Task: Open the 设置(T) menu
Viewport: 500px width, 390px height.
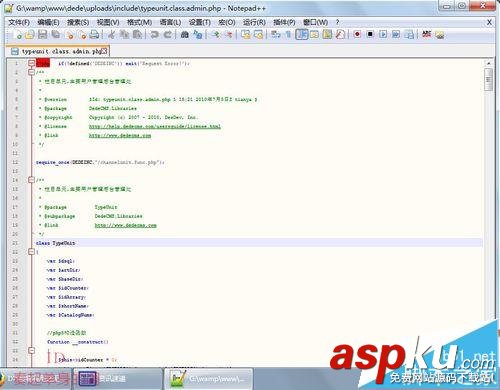Action: pyautogui.click(x=200, y=22)
